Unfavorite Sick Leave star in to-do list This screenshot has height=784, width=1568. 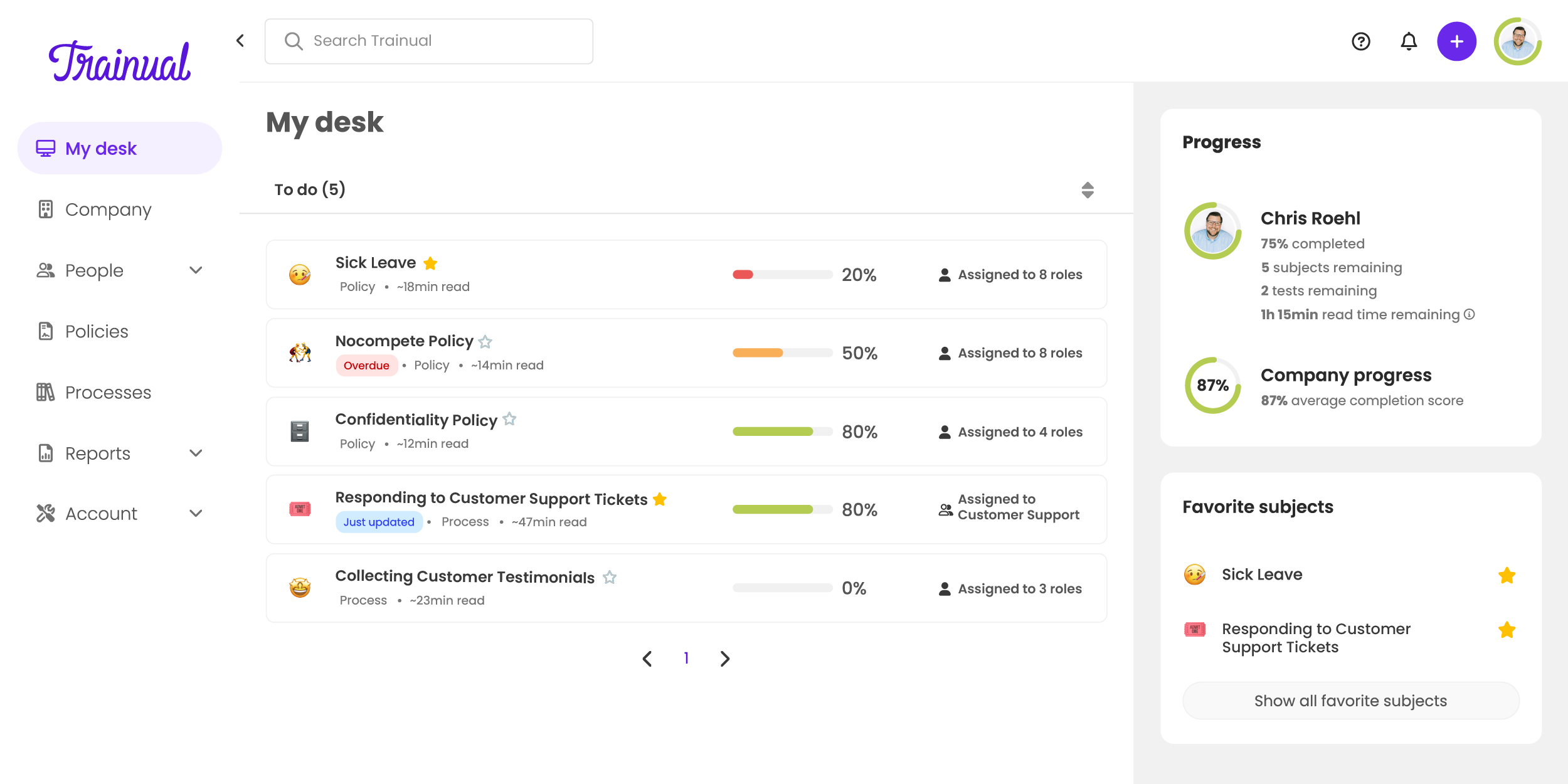[430, 263]
